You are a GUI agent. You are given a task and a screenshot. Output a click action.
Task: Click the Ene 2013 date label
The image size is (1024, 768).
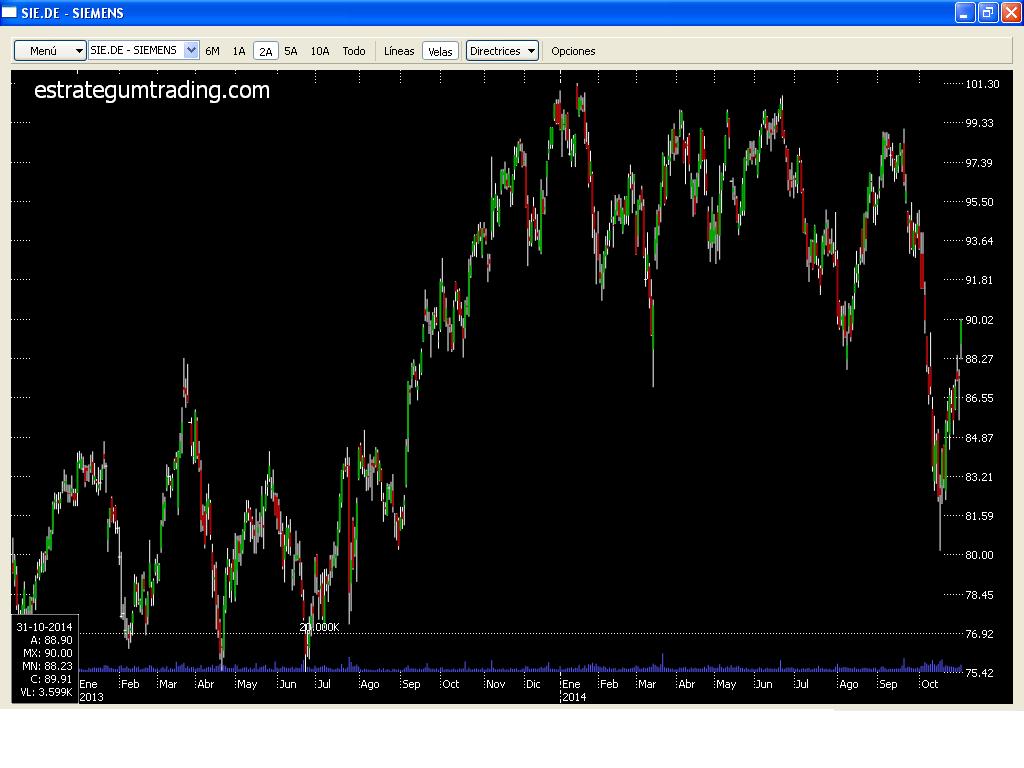pyautogui.click(x=91, y=690)
